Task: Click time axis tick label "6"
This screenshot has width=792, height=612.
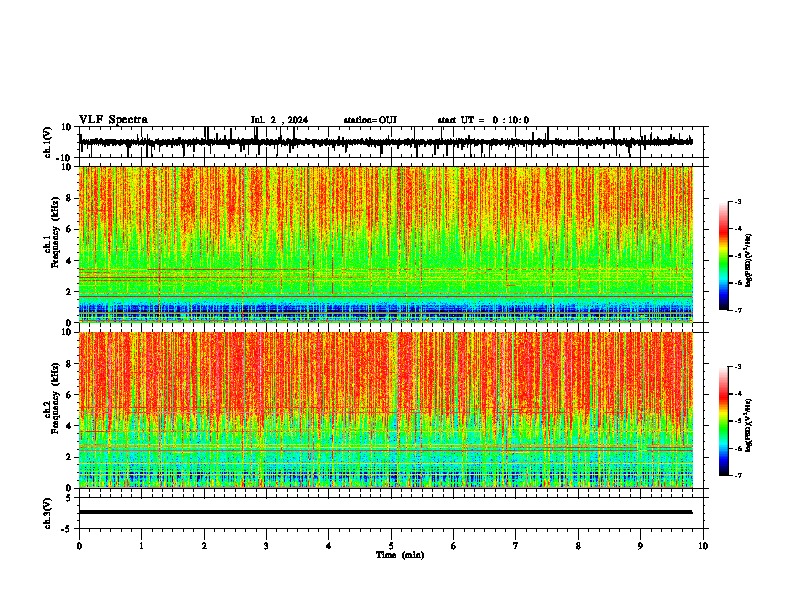Action: (454, 546)
